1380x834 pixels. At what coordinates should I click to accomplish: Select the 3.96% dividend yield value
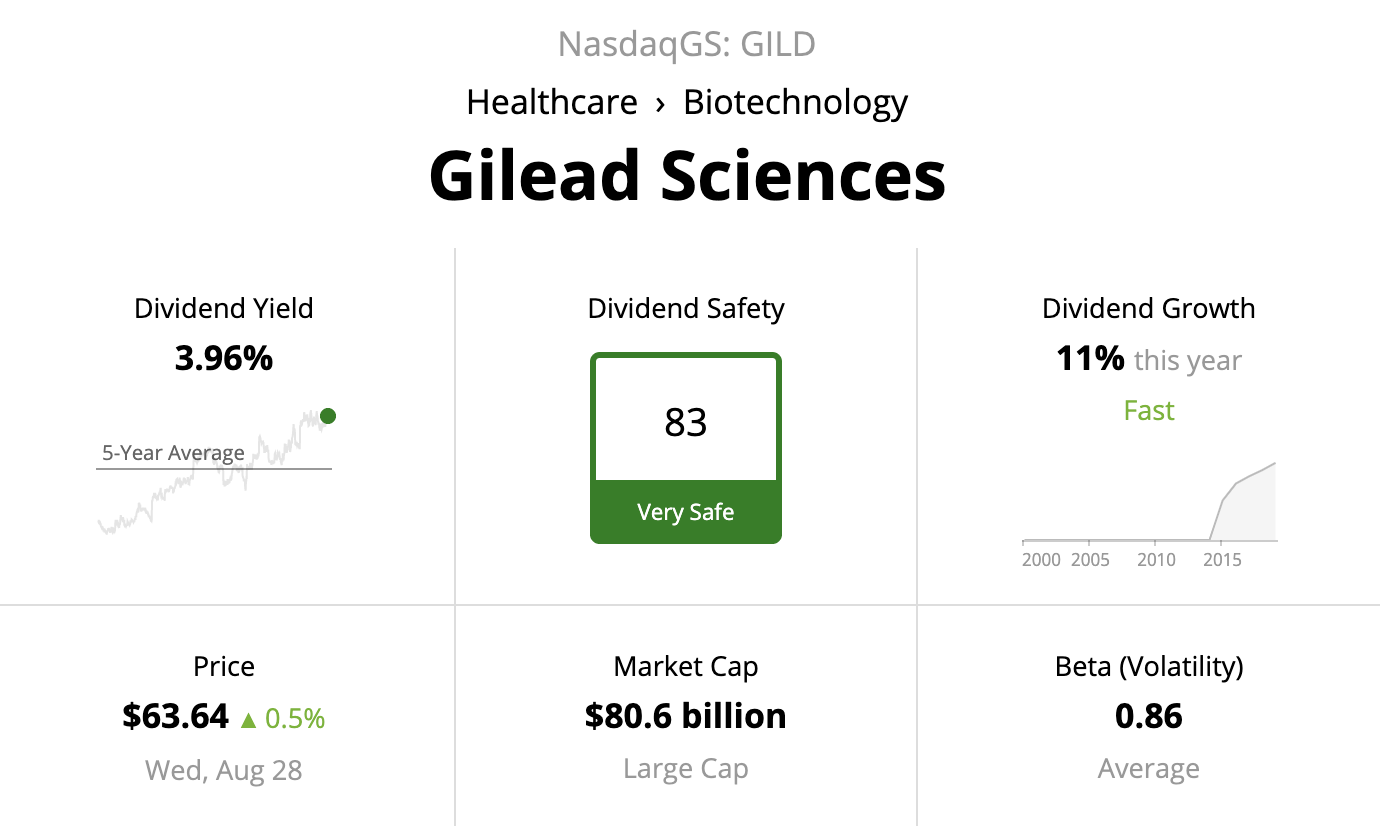point(223,358)
